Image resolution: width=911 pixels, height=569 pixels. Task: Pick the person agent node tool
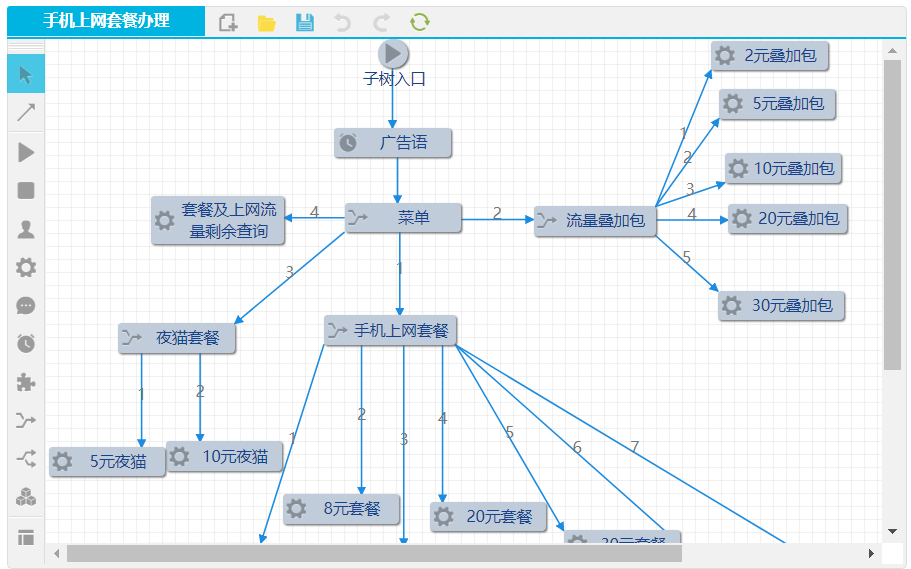[26, 230]
